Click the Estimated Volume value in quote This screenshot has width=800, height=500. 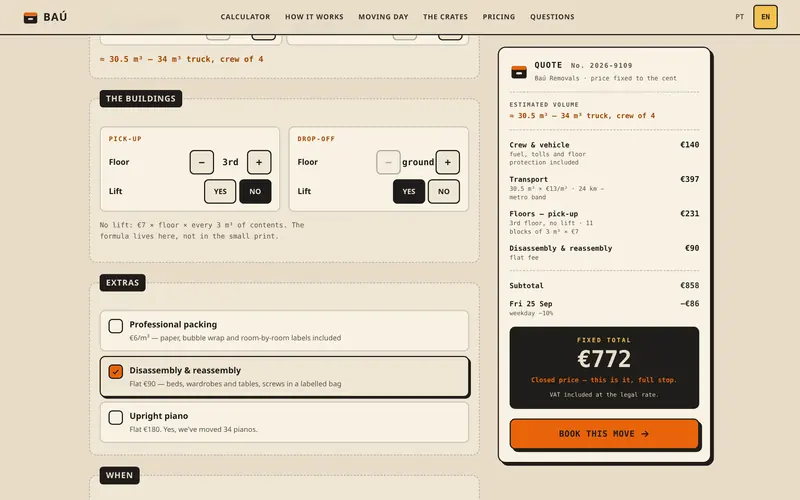point(582,116)
